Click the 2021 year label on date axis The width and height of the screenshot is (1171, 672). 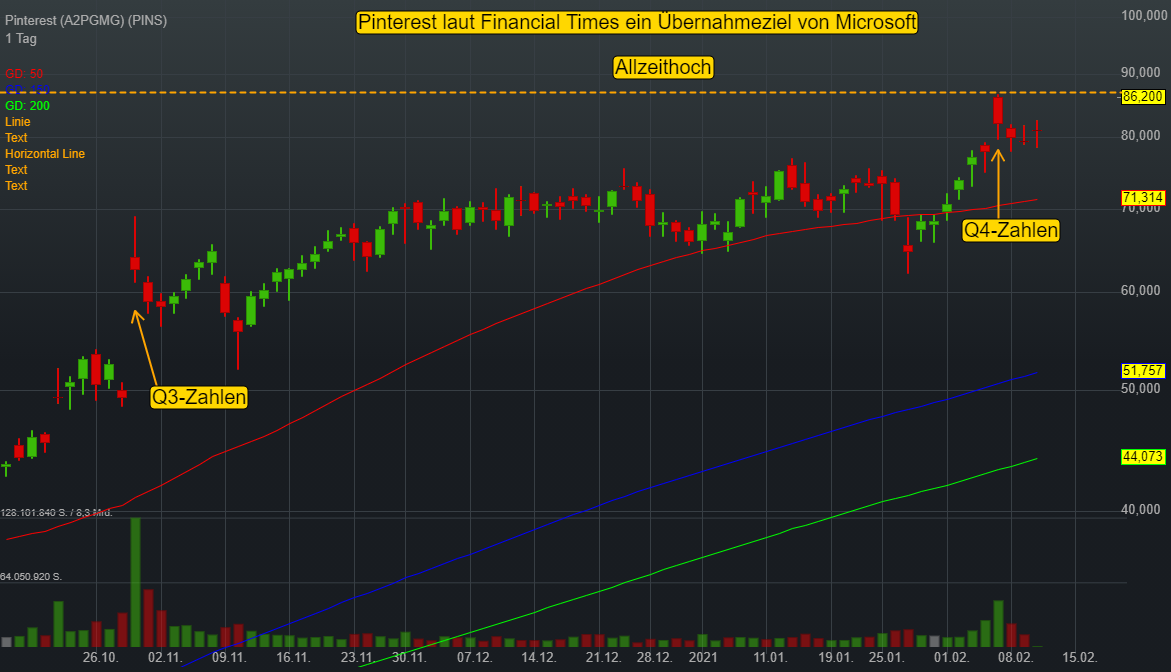703,657
